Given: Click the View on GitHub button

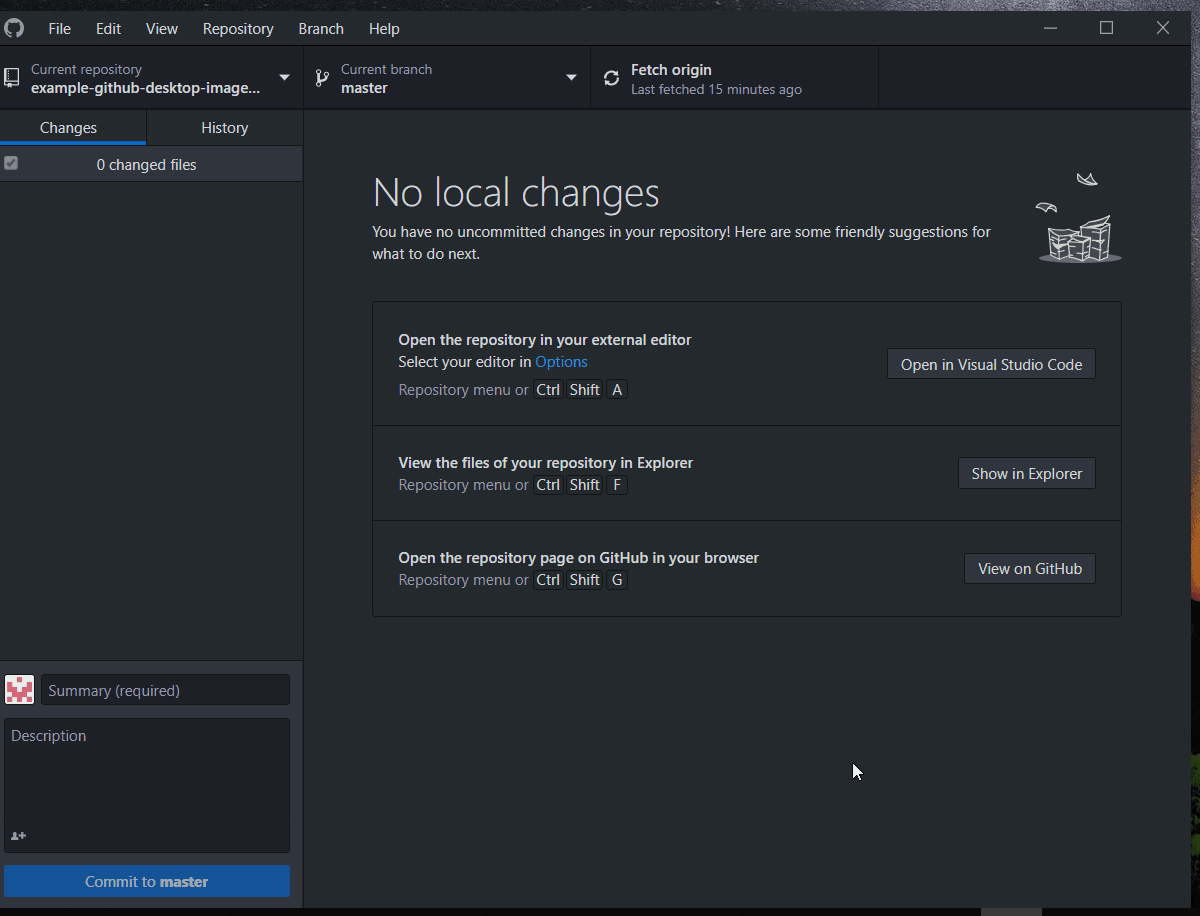Looking at the screenshot, I should (x=1030, y=568).
